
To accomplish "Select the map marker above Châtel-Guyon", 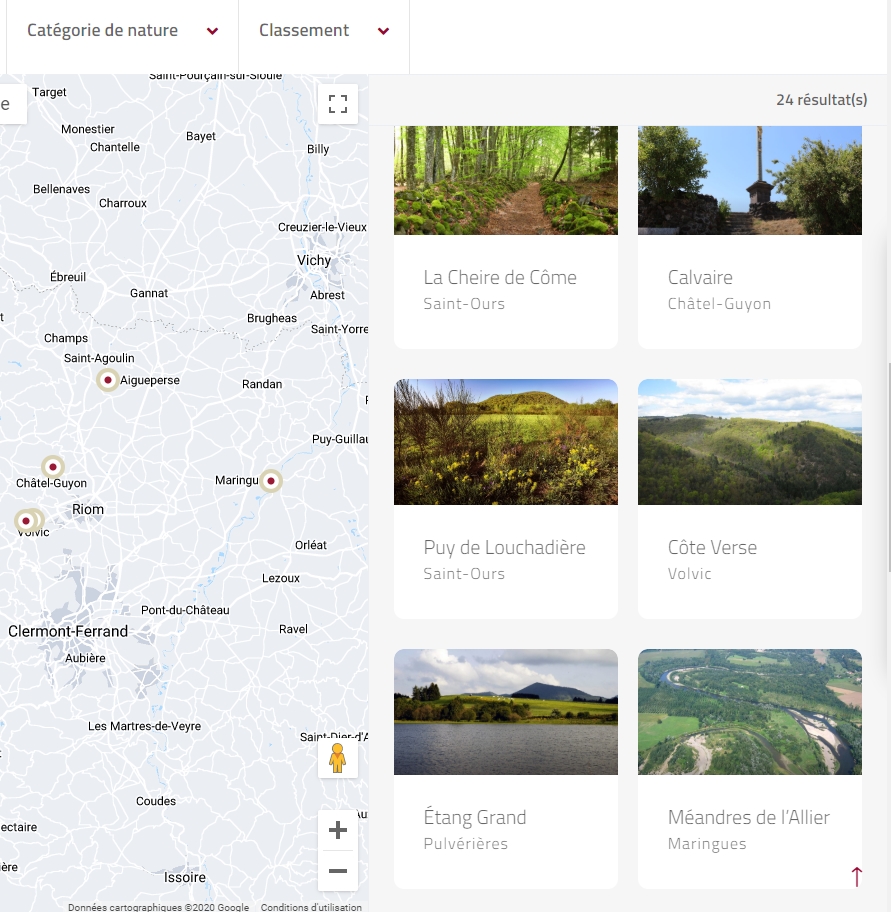I will [53, 466].
